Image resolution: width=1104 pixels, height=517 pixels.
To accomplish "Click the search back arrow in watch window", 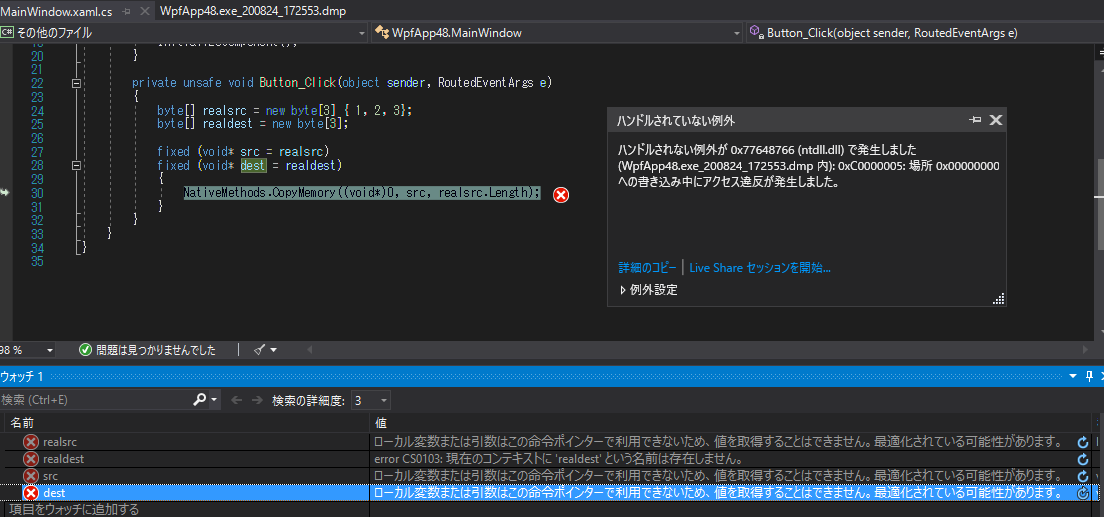I will pyautogui.click(x=237, y=400).
